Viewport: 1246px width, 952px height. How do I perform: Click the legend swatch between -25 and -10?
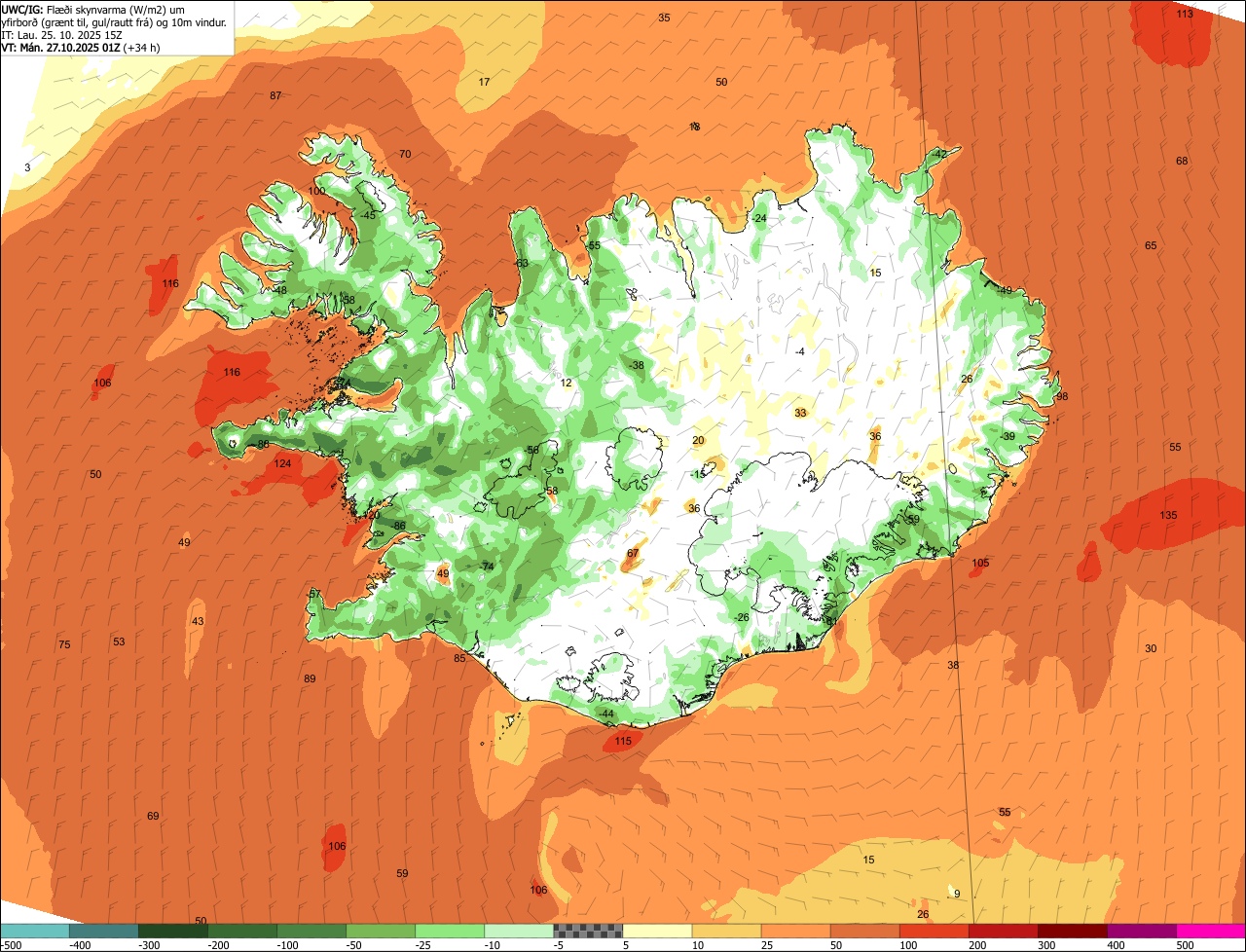point(450,931)
